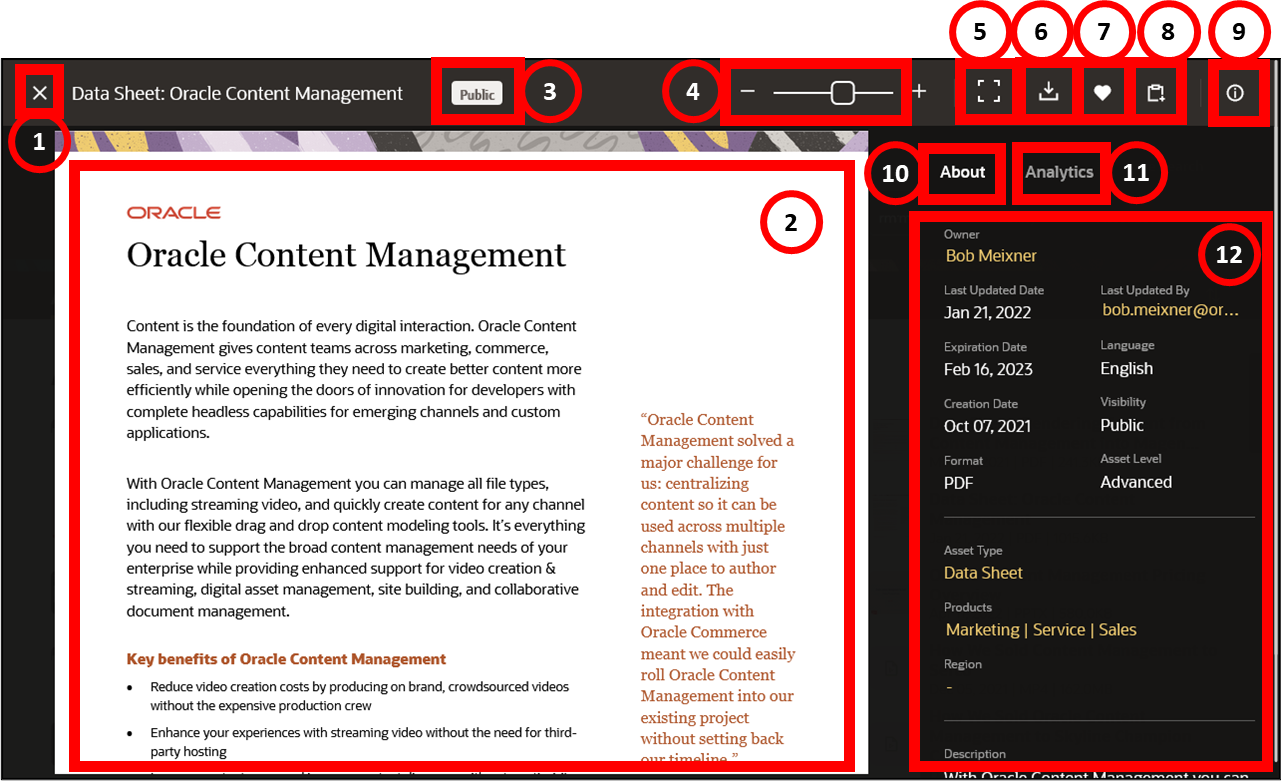Select the Marketing product link
The image size is (1281, 781).
(982, 629)
